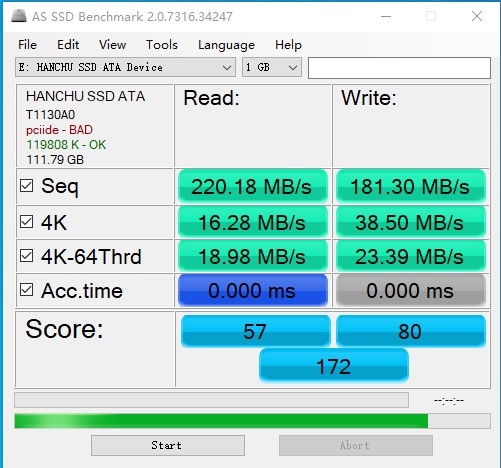Open the Help menu
Image resolution: width=501 pixels, height=468 pixels.
point(288,45)
